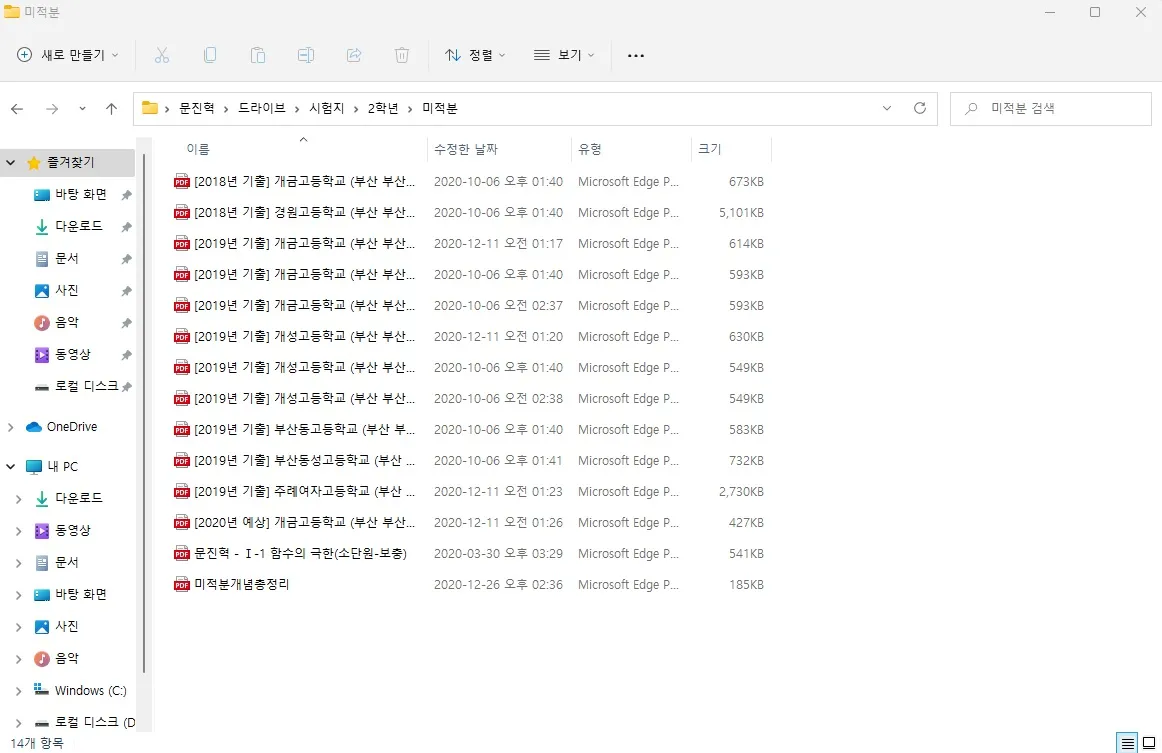Sort files by 유형 column header
Image resolution: width=1162 pixels, height=753 pixels.
pos(590,149)
